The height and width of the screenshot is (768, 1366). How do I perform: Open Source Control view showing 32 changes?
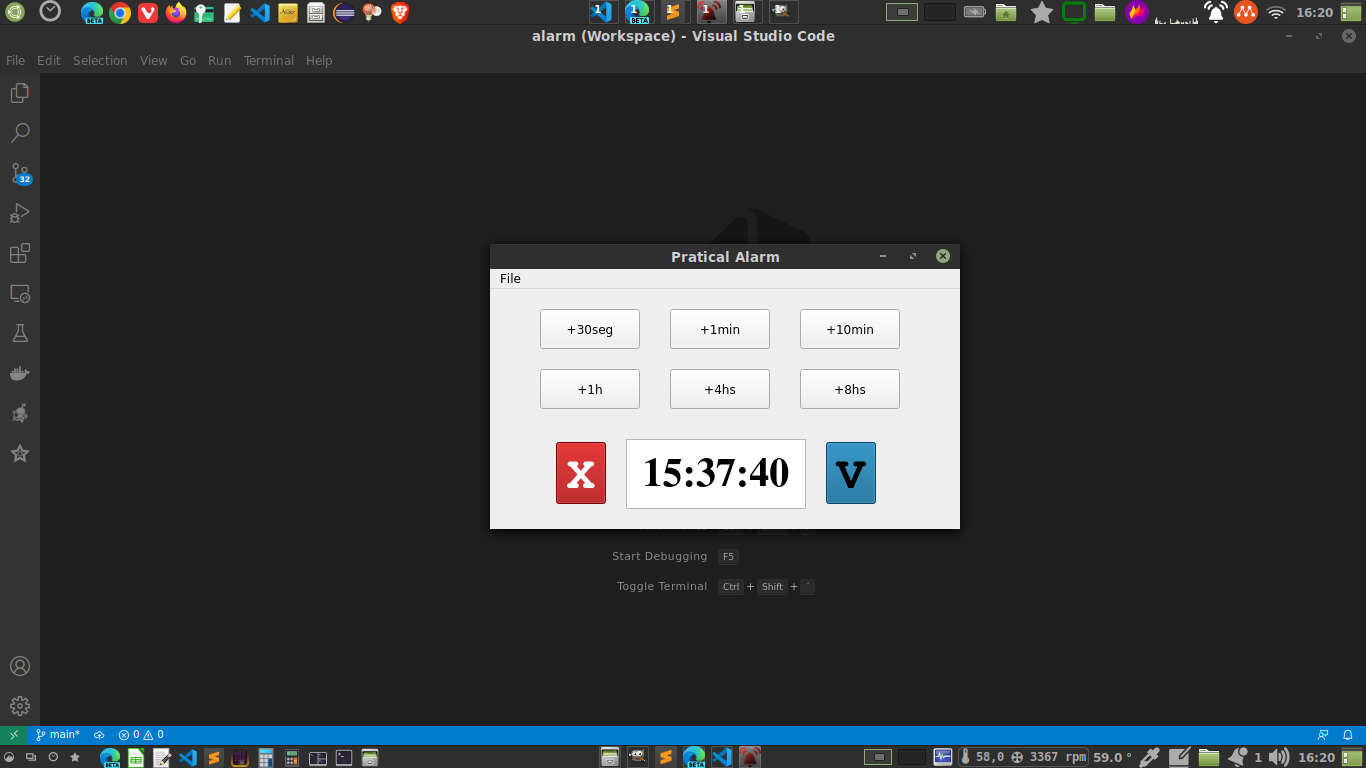tap(20, 172)
